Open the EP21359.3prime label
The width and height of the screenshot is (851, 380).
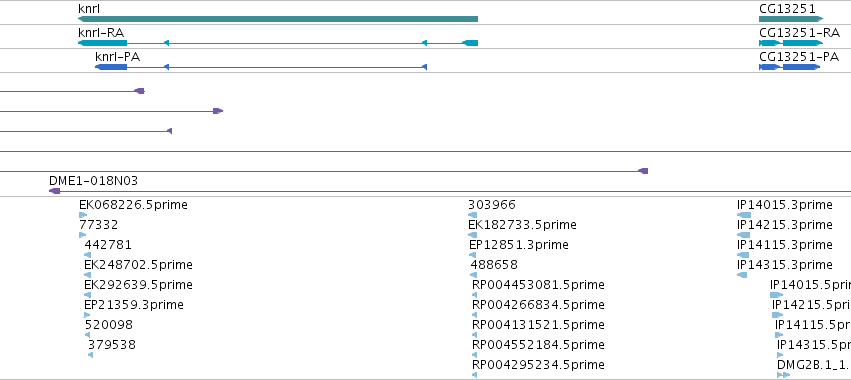click(x=134, y=305)
